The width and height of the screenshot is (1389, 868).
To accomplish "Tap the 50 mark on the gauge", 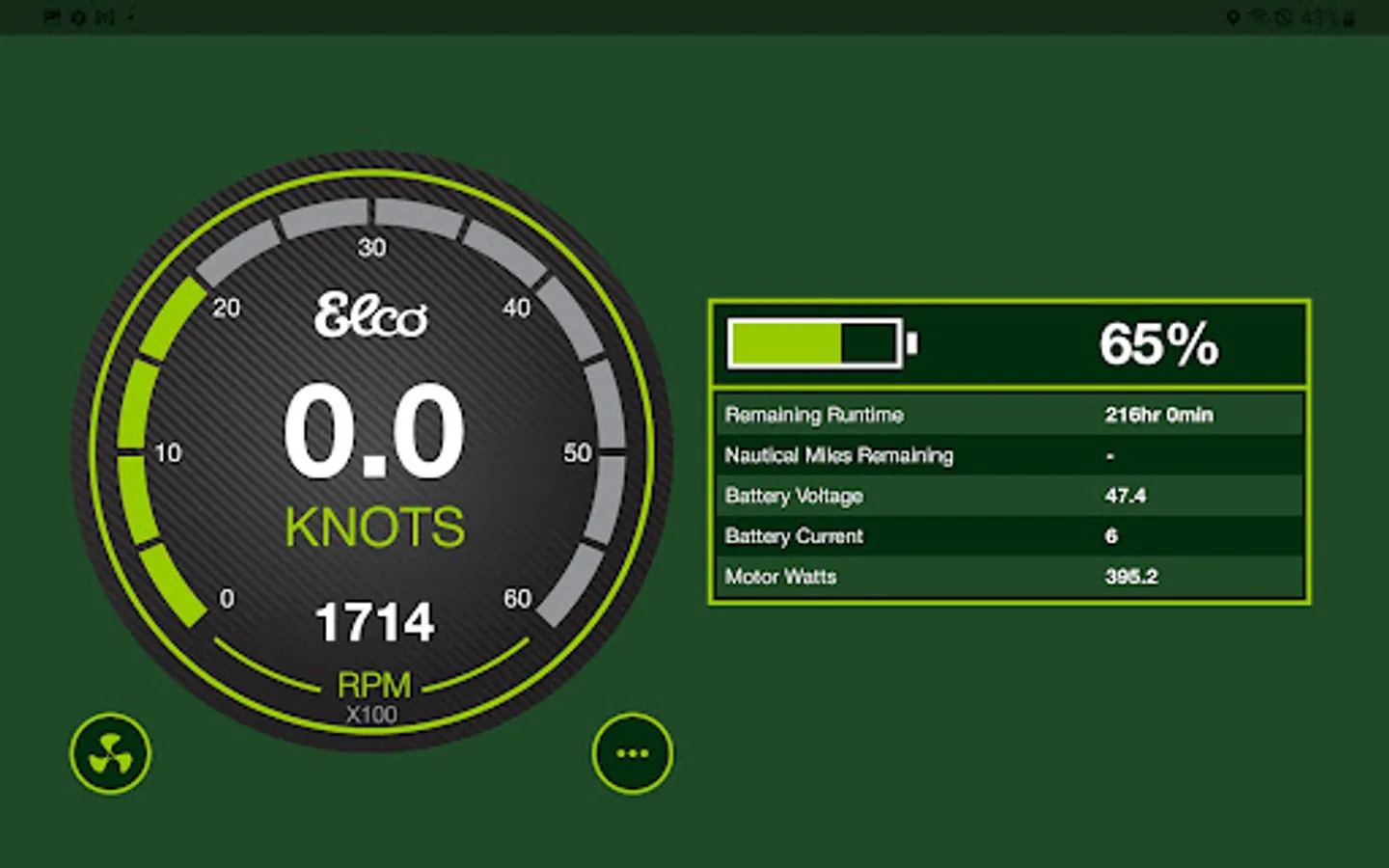I will (x=578, y=453).
